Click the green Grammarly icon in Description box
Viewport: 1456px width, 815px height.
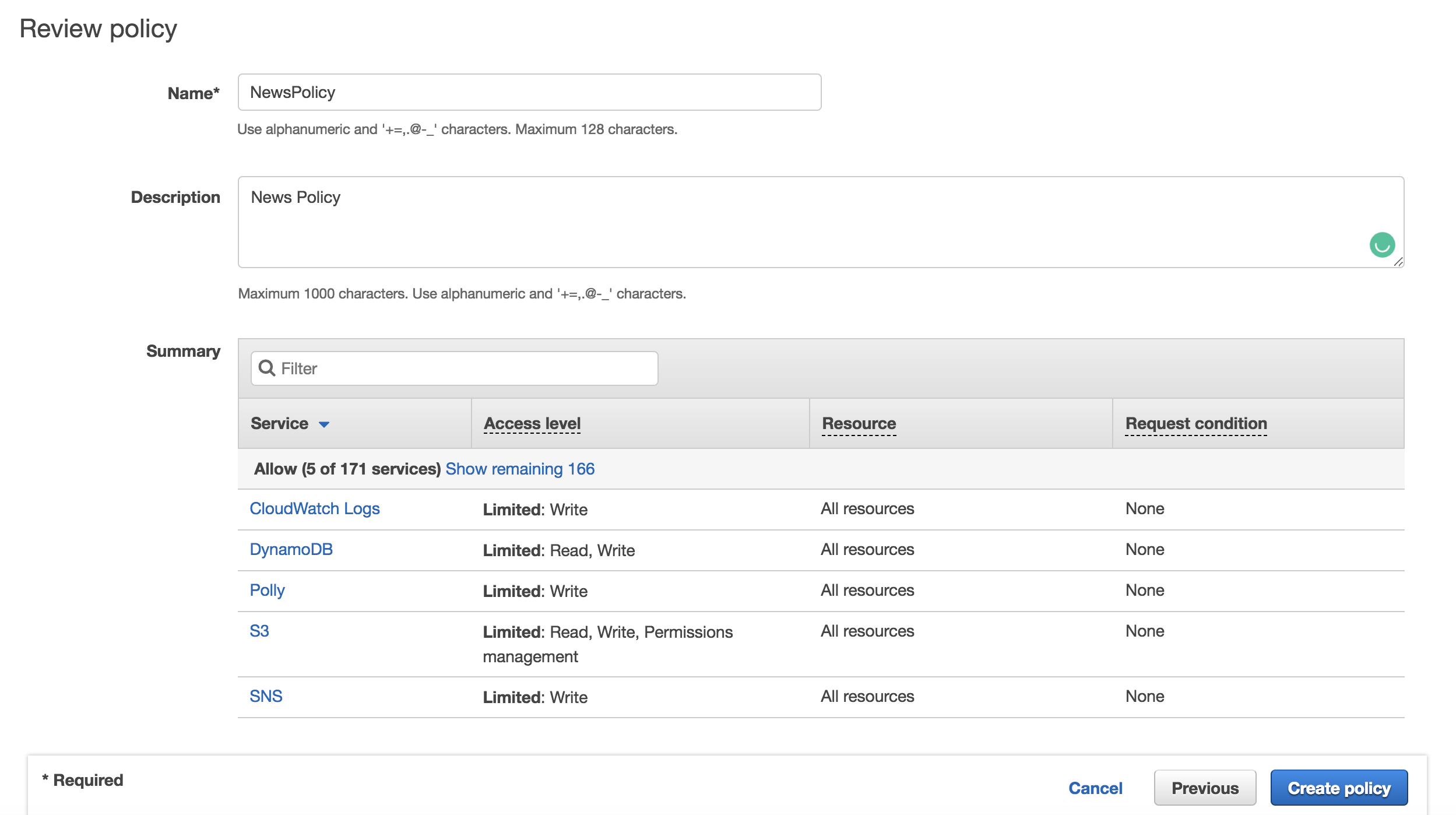click(1382, 245)
